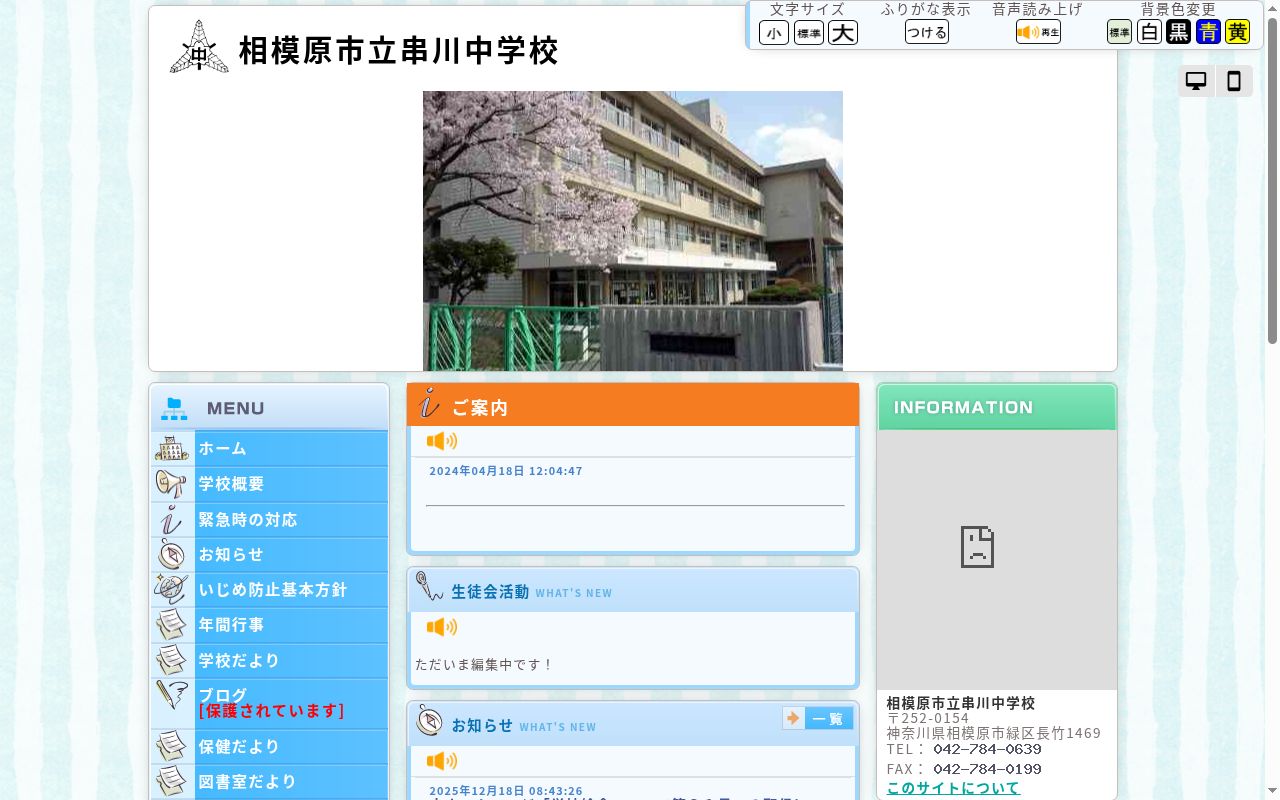Switch to desktop view icon
This screenshot has width=1280, height=800.
[x=1196, y=82]
